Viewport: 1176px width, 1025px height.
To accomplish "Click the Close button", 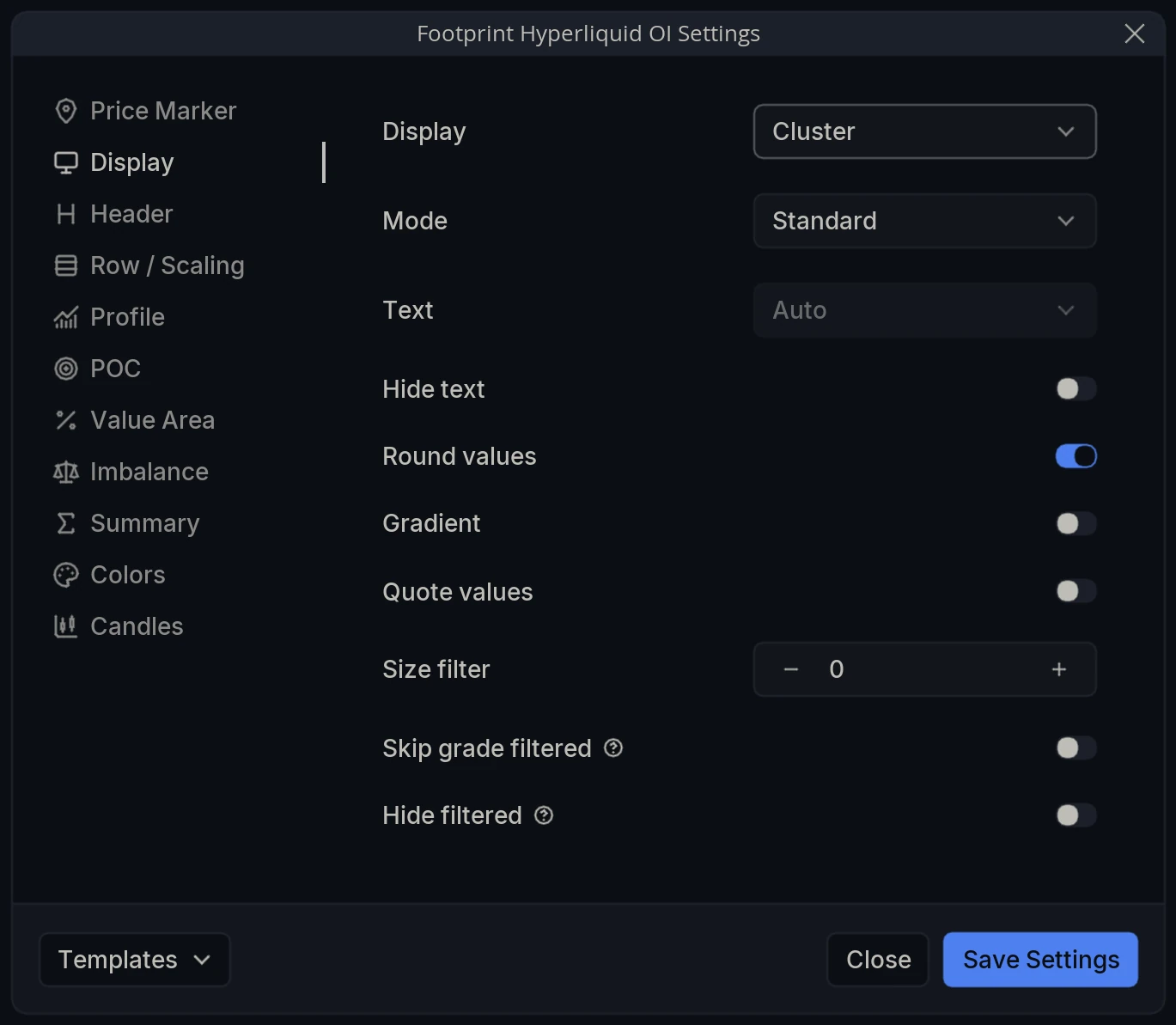I will click(x=878, y=960).
